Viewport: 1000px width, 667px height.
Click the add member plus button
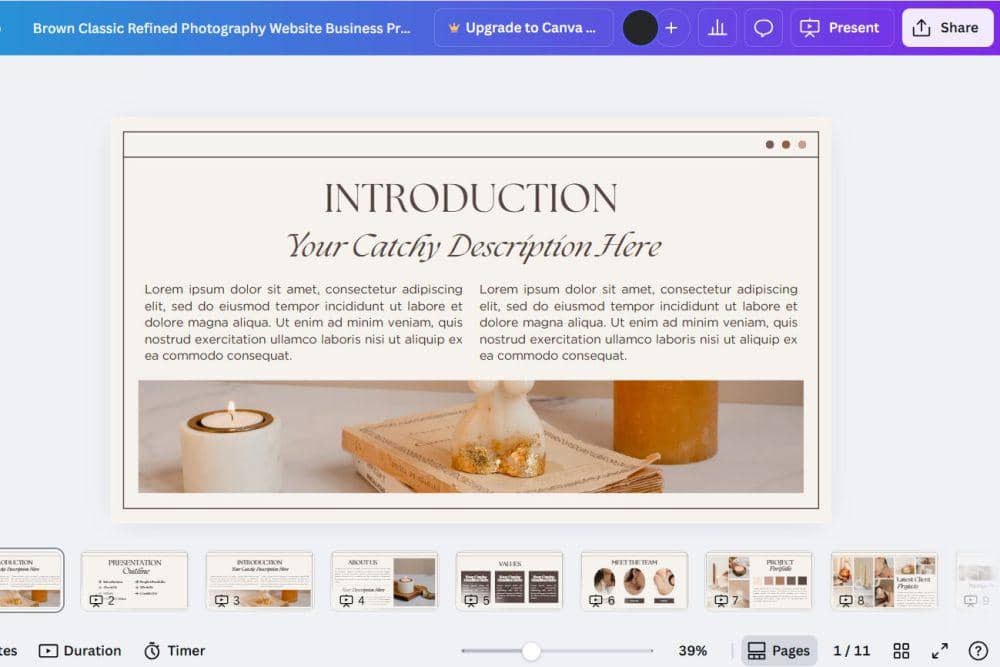pyautogui.click(x=671, y=27)
